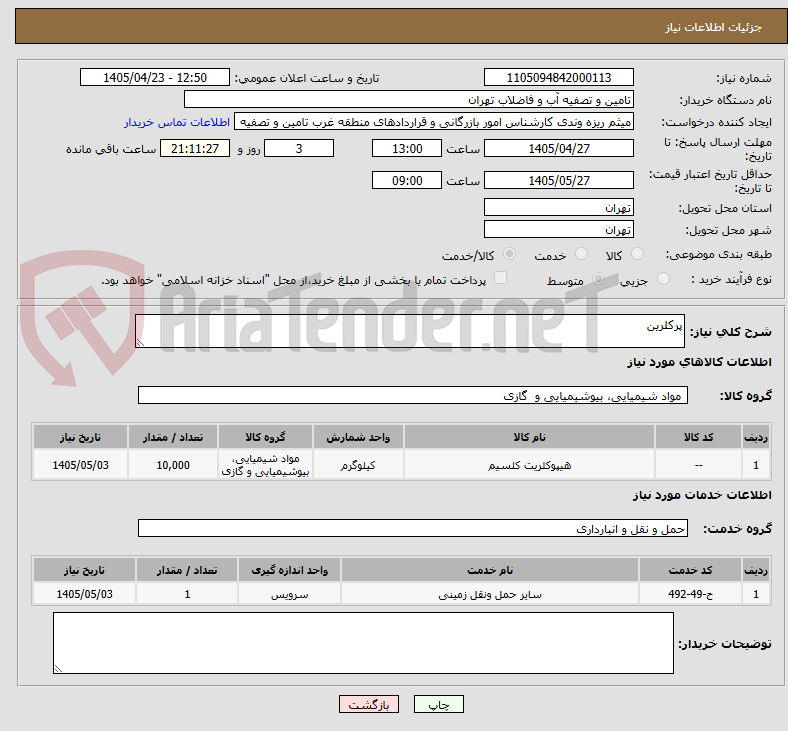
Task: Click the کیلوگرم unit cell
Action: [358, 465]
